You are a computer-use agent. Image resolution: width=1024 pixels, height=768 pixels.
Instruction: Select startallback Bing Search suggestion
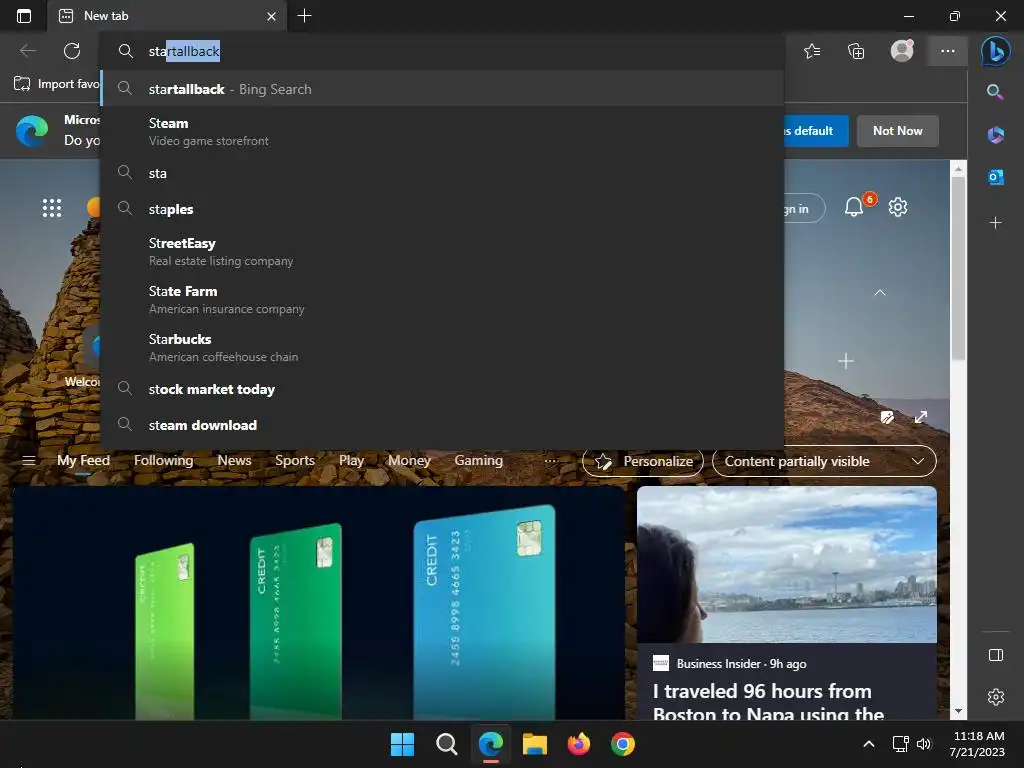(443, 89)
